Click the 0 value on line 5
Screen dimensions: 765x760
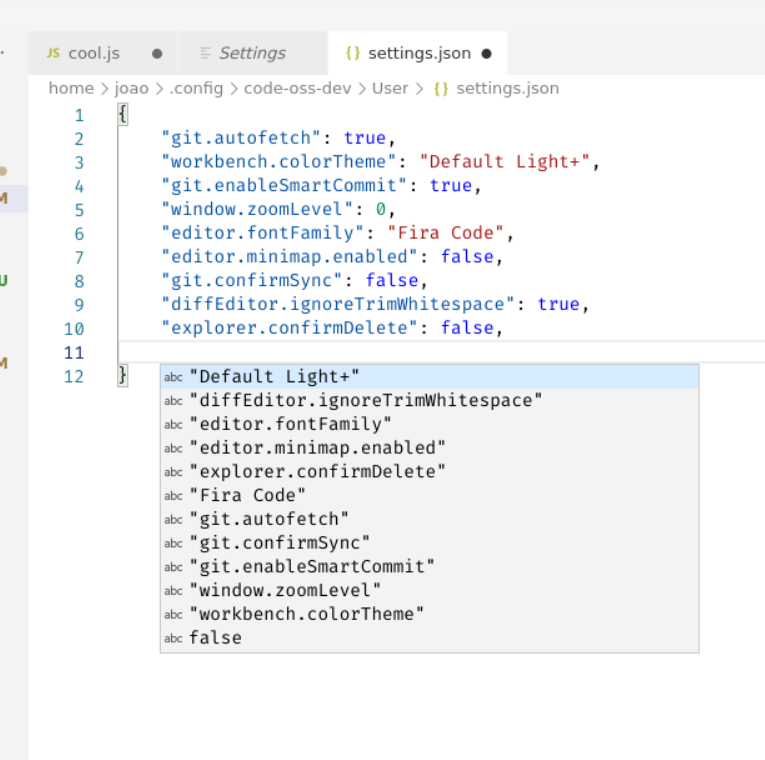coord(381,209)
